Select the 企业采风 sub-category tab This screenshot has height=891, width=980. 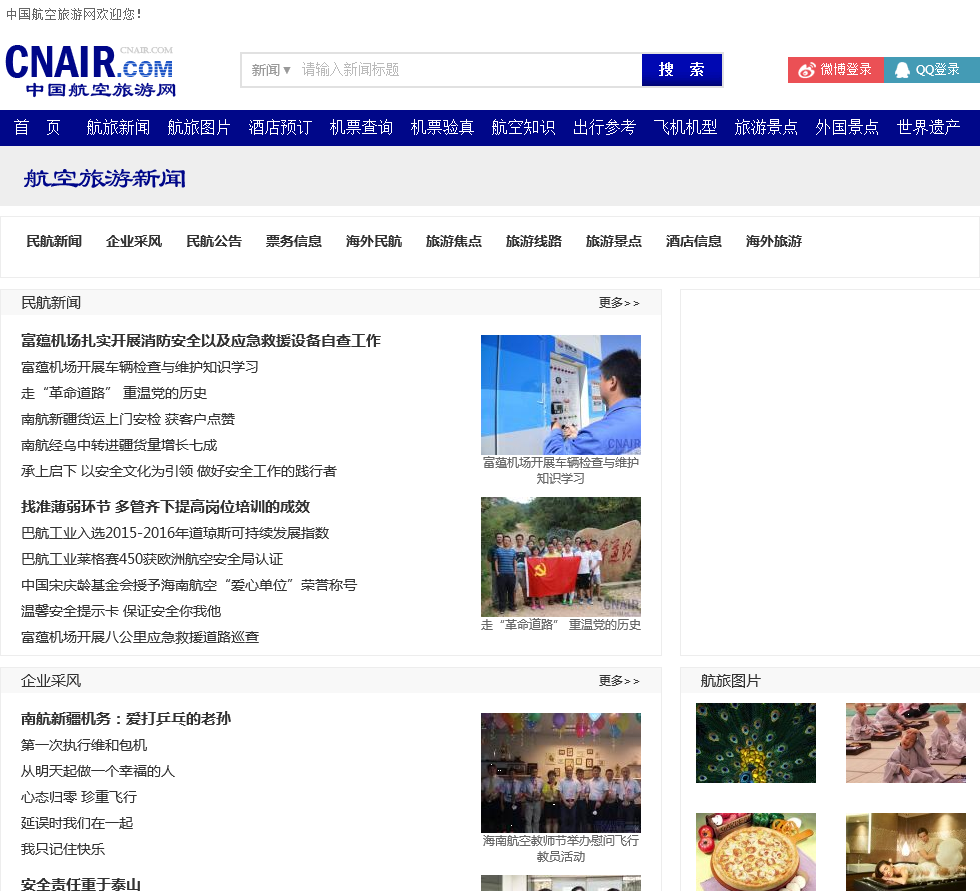(134, 241)
